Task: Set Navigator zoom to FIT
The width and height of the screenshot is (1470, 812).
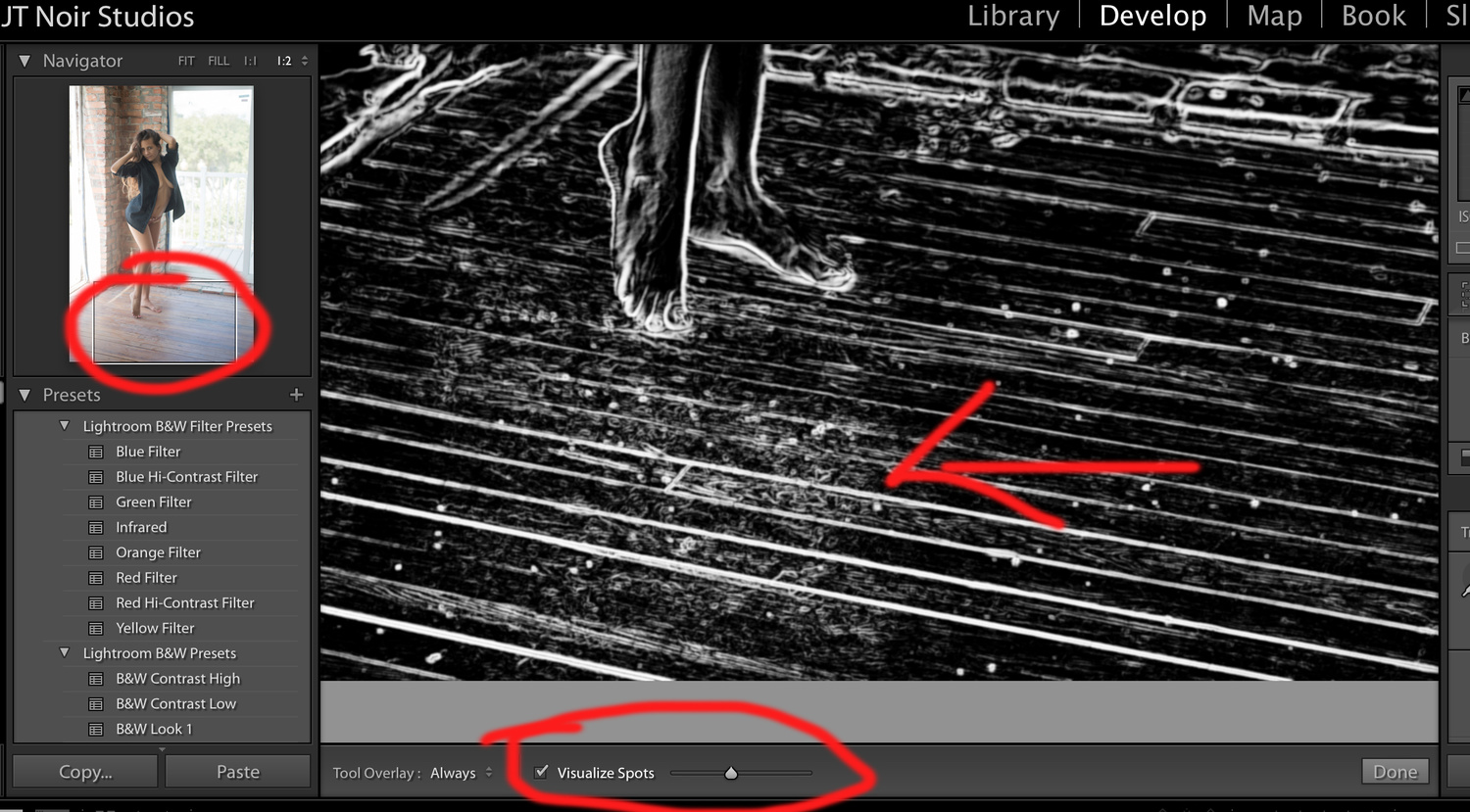Action: click(186, 61)
